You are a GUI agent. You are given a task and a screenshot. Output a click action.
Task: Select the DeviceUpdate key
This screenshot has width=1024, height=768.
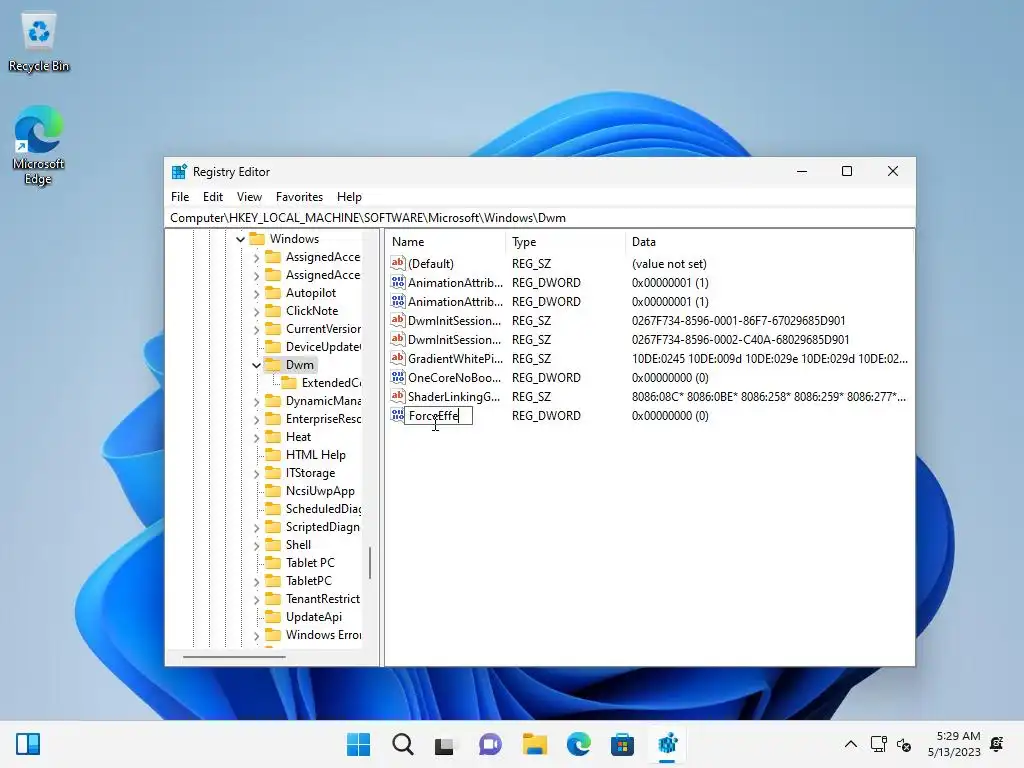pos(323,347)
